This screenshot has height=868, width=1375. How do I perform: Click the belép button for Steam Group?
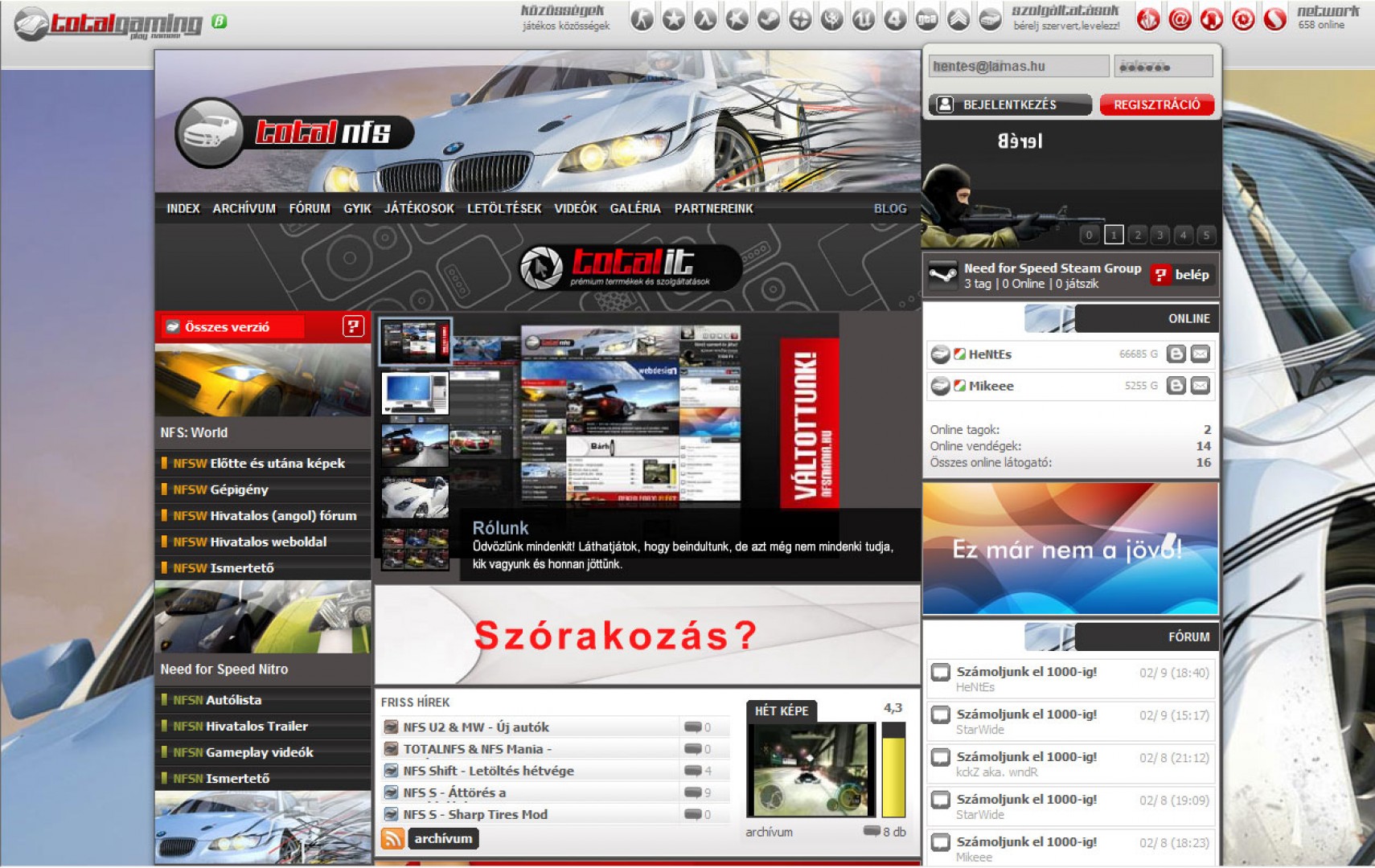1181,275
